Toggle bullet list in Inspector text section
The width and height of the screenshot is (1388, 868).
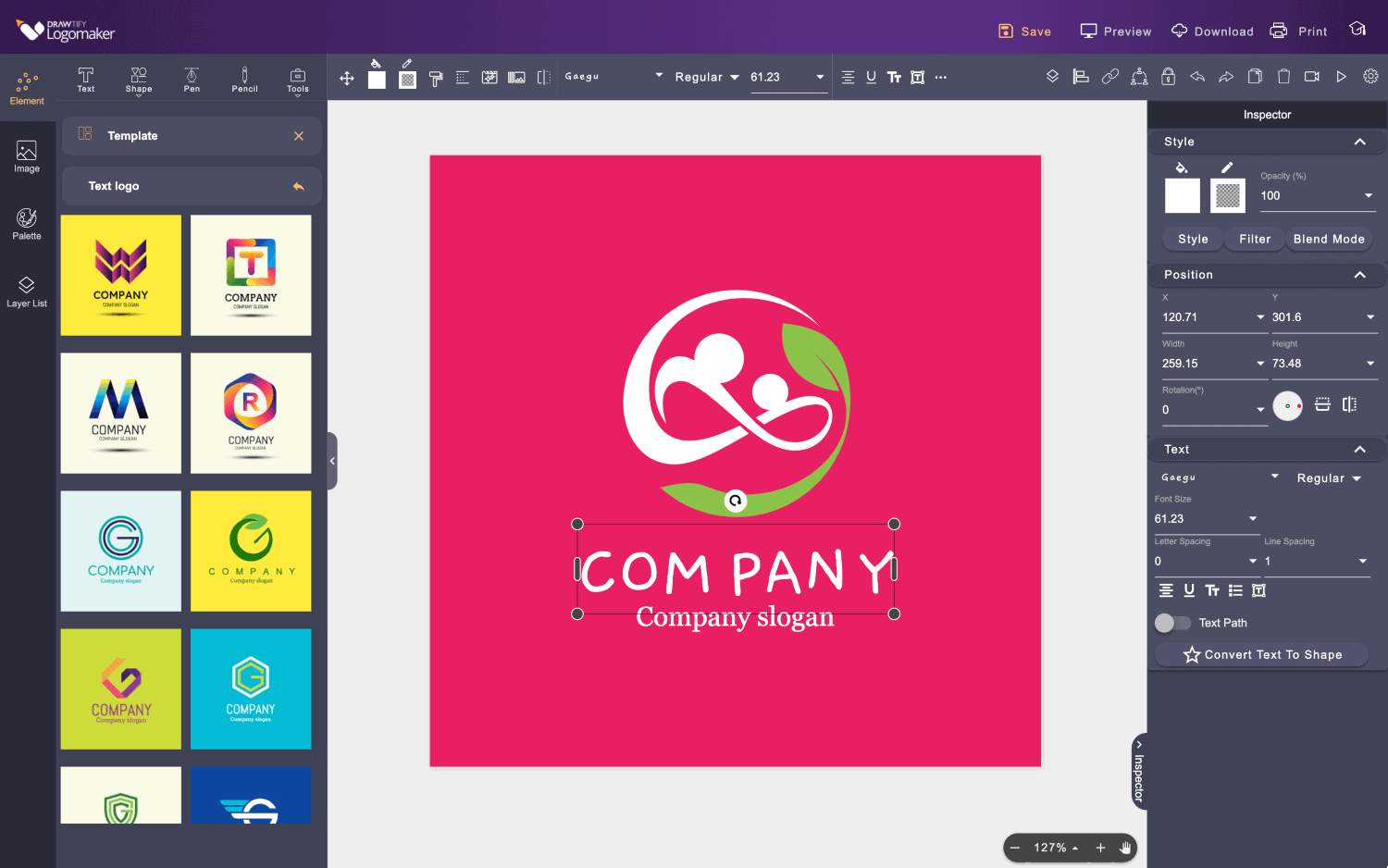pos(1235,590)
